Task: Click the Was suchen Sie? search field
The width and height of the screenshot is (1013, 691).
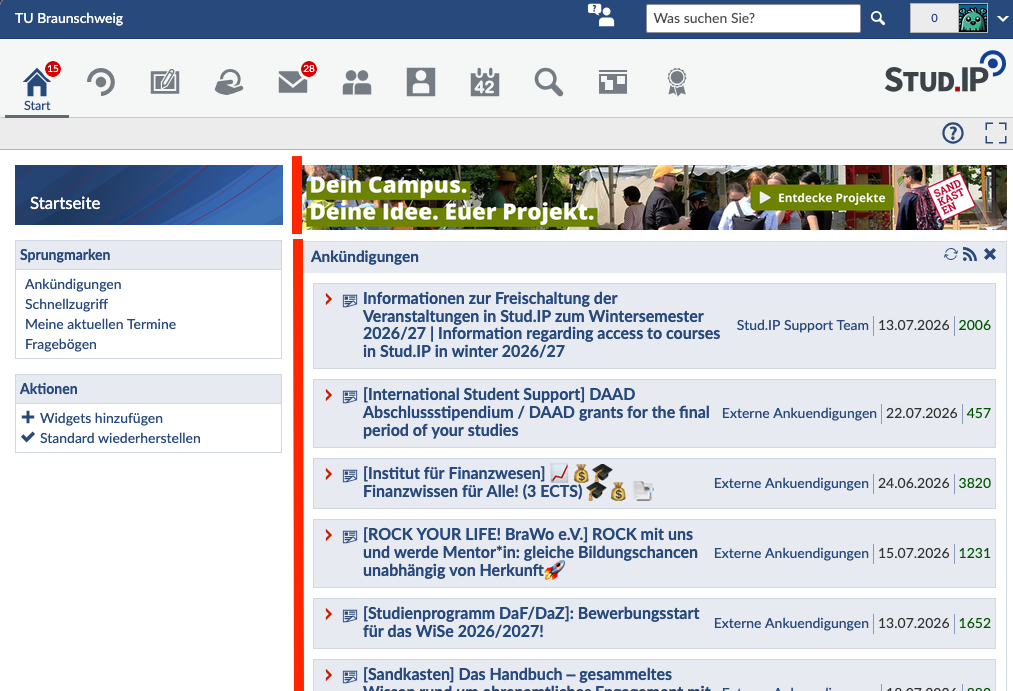Action: [753, 18]
